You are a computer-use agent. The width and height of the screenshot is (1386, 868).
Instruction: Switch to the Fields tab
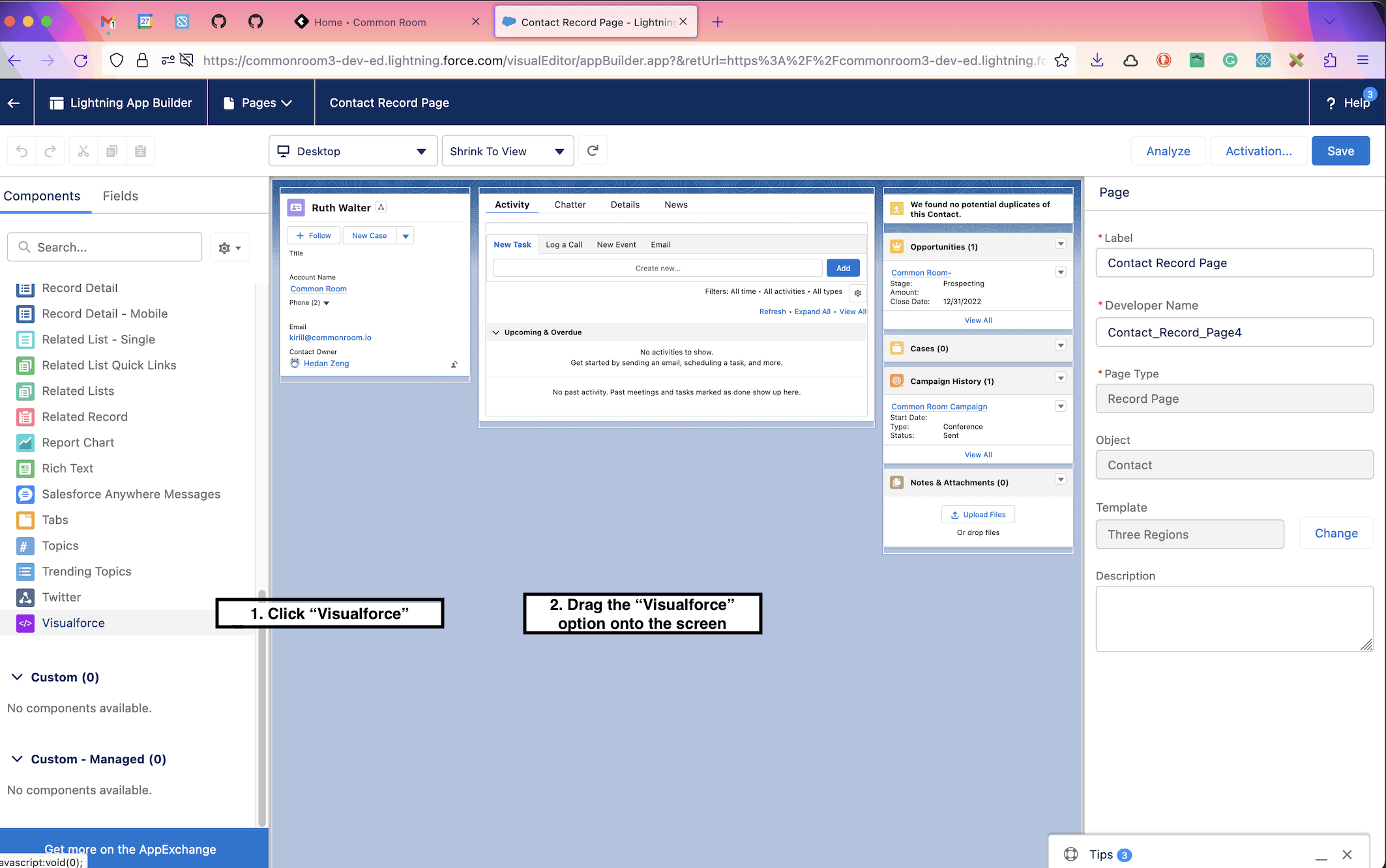(121, 196)
